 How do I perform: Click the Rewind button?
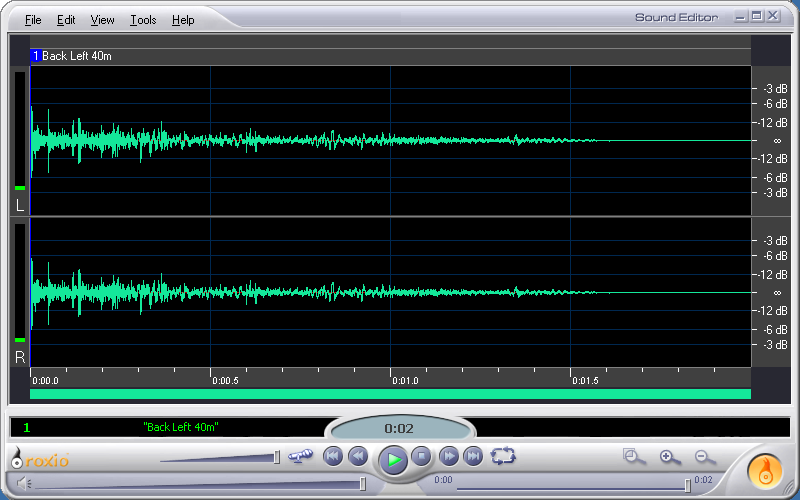tap(358, 457)
